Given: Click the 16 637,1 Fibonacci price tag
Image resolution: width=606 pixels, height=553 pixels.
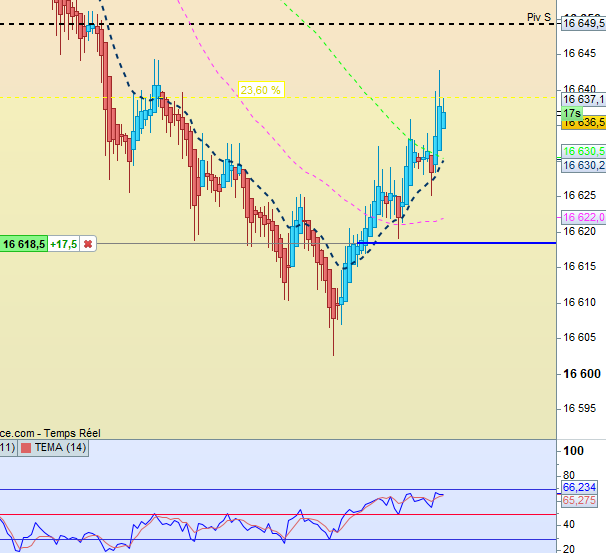Looking at the screenshot, I should 584,99.
